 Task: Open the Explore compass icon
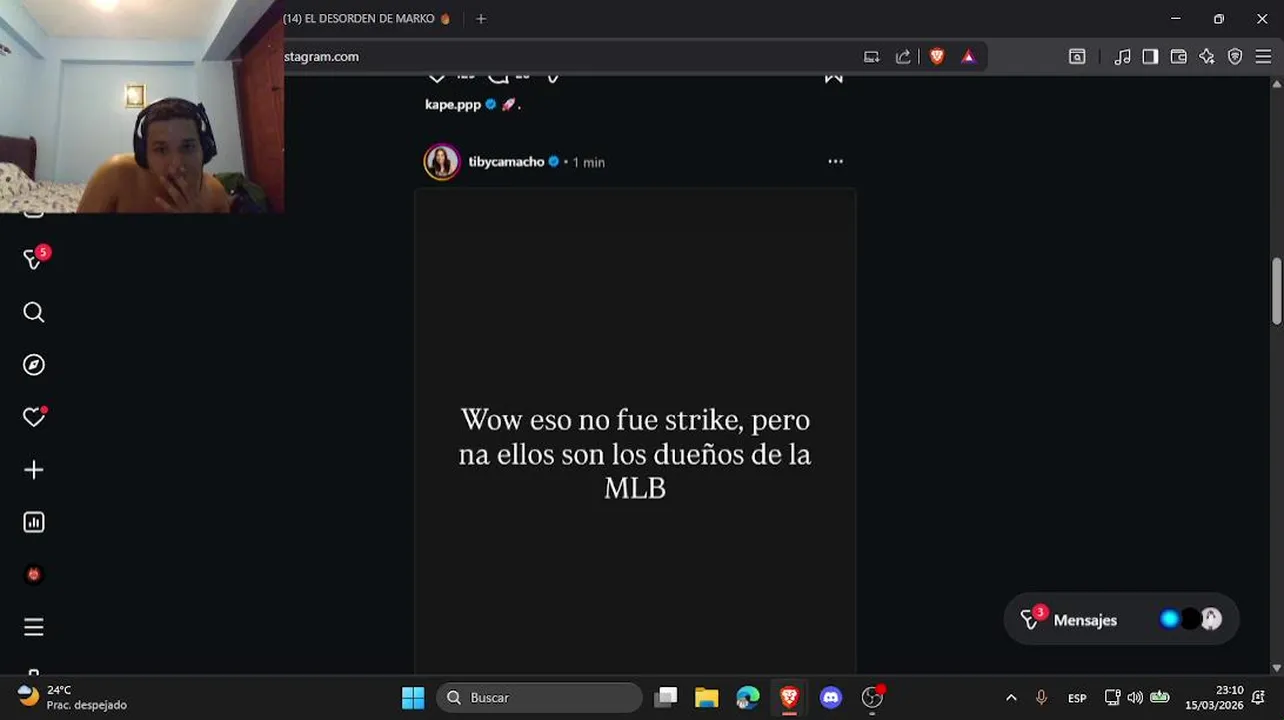(34, 365)
